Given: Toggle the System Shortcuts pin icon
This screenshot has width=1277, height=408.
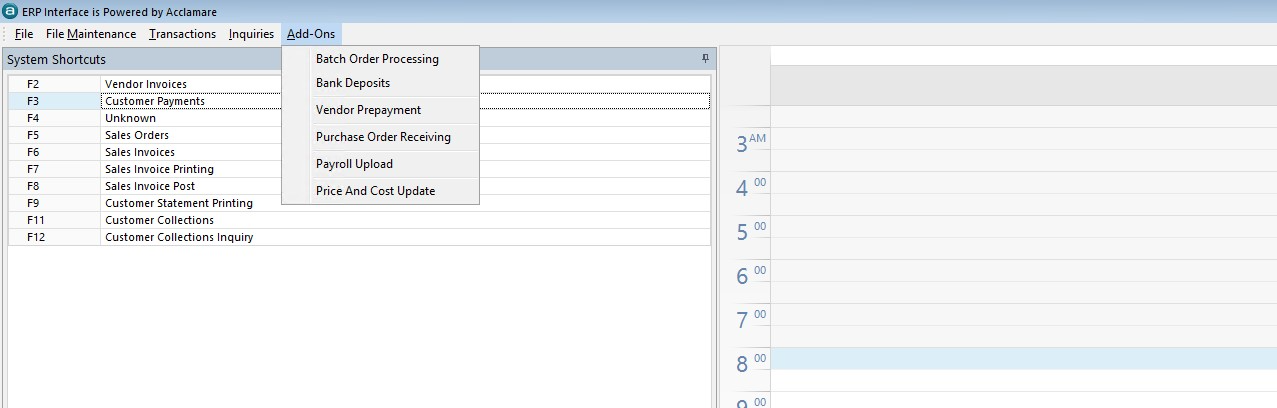Looking at the screenshot, I should 705,59.
